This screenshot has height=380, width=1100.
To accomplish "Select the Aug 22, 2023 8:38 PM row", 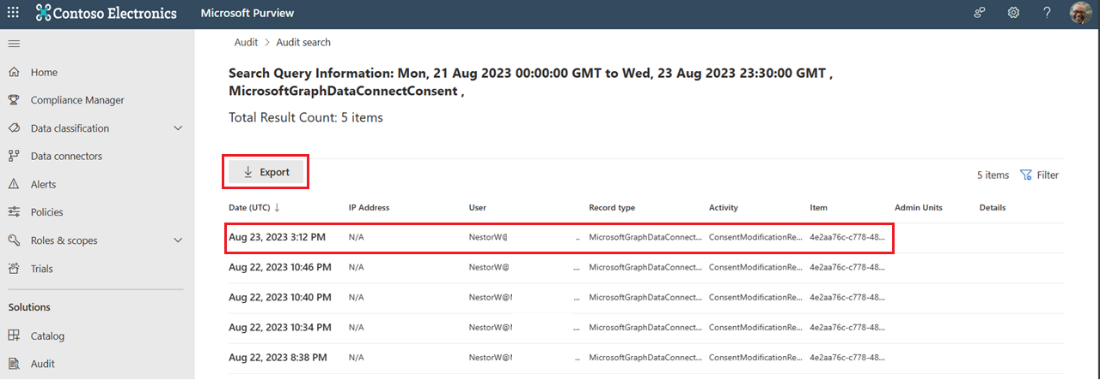I will [646, 357].
